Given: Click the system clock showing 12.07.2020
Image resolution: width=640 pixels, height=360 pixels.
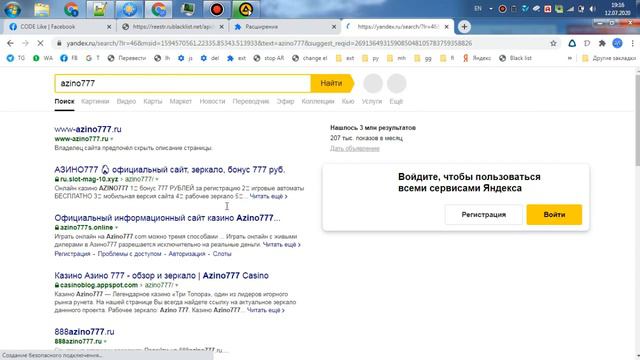Looking at the screenshot, I should (617, 9).
